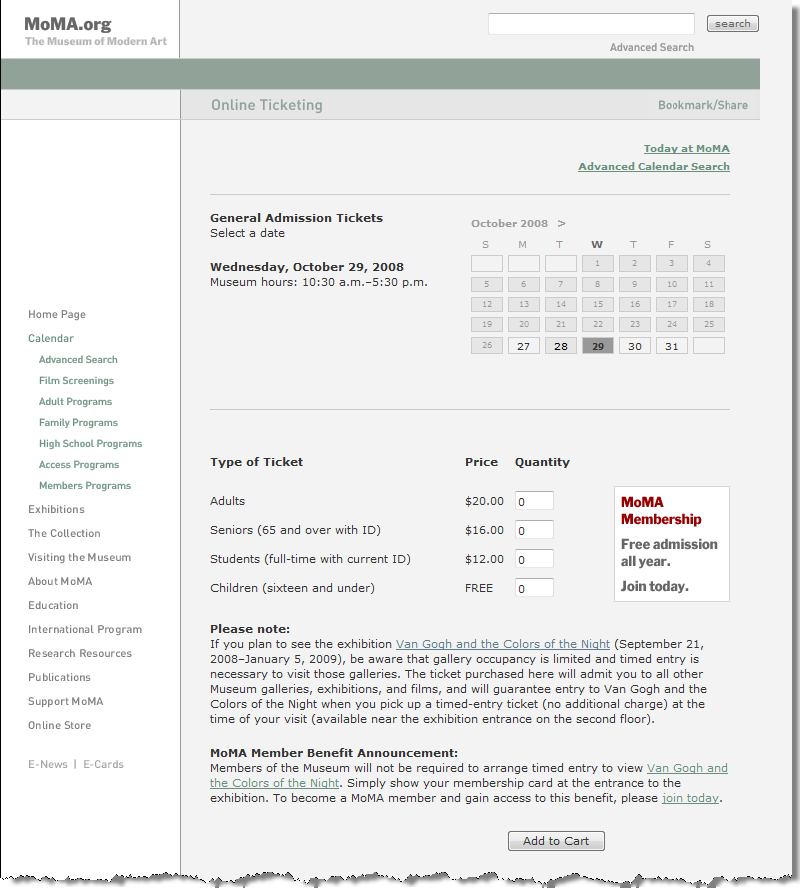Click the Museum hours text

click(x=319, y=282)
